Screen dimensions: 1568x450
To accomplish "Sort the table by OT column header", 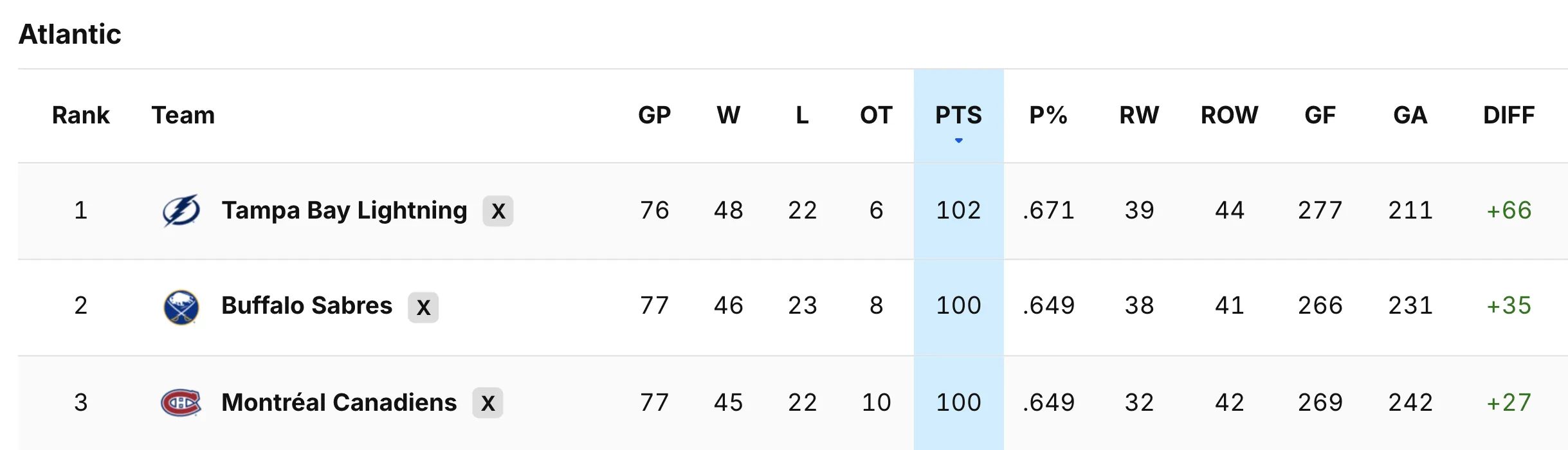I will [876, 115].
